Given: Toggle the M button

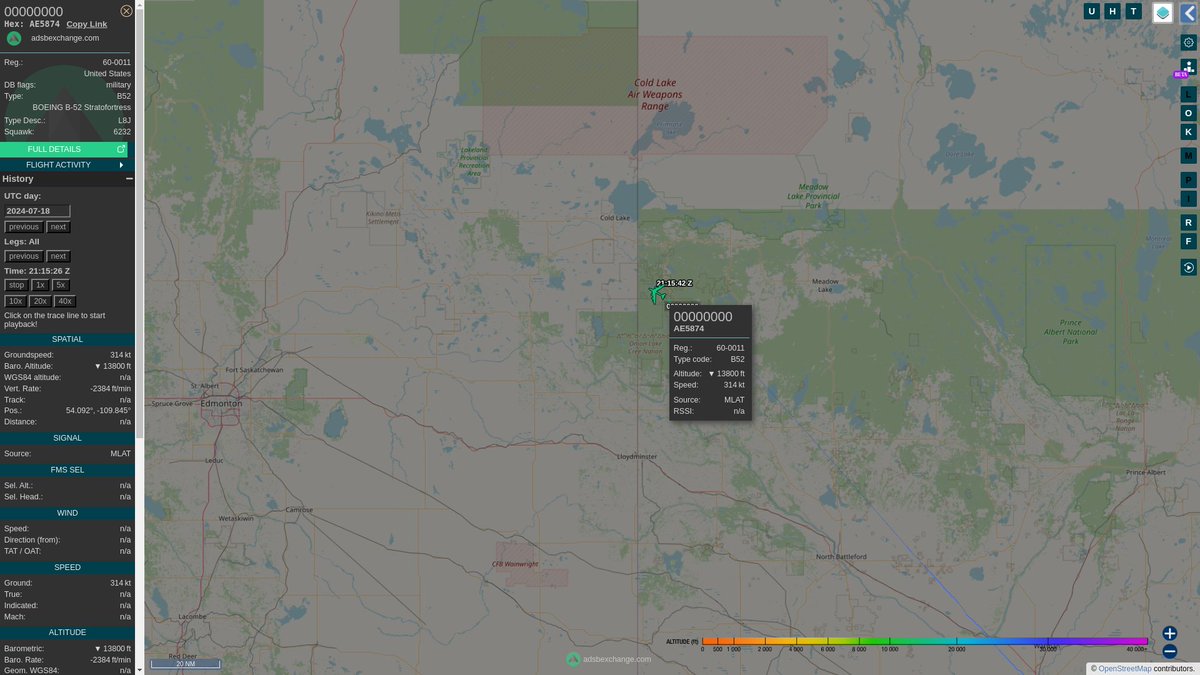Looking at the screenshot, I should (1188, 156).
